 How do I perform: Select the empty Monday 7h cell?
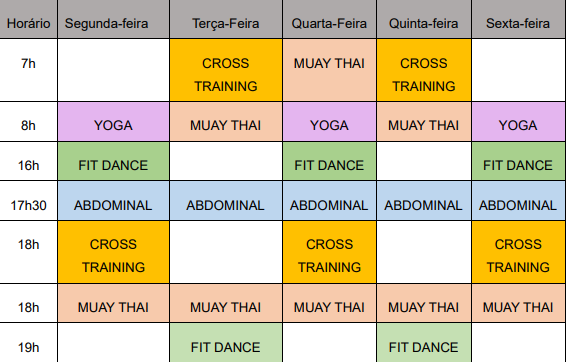coord(113,70)
